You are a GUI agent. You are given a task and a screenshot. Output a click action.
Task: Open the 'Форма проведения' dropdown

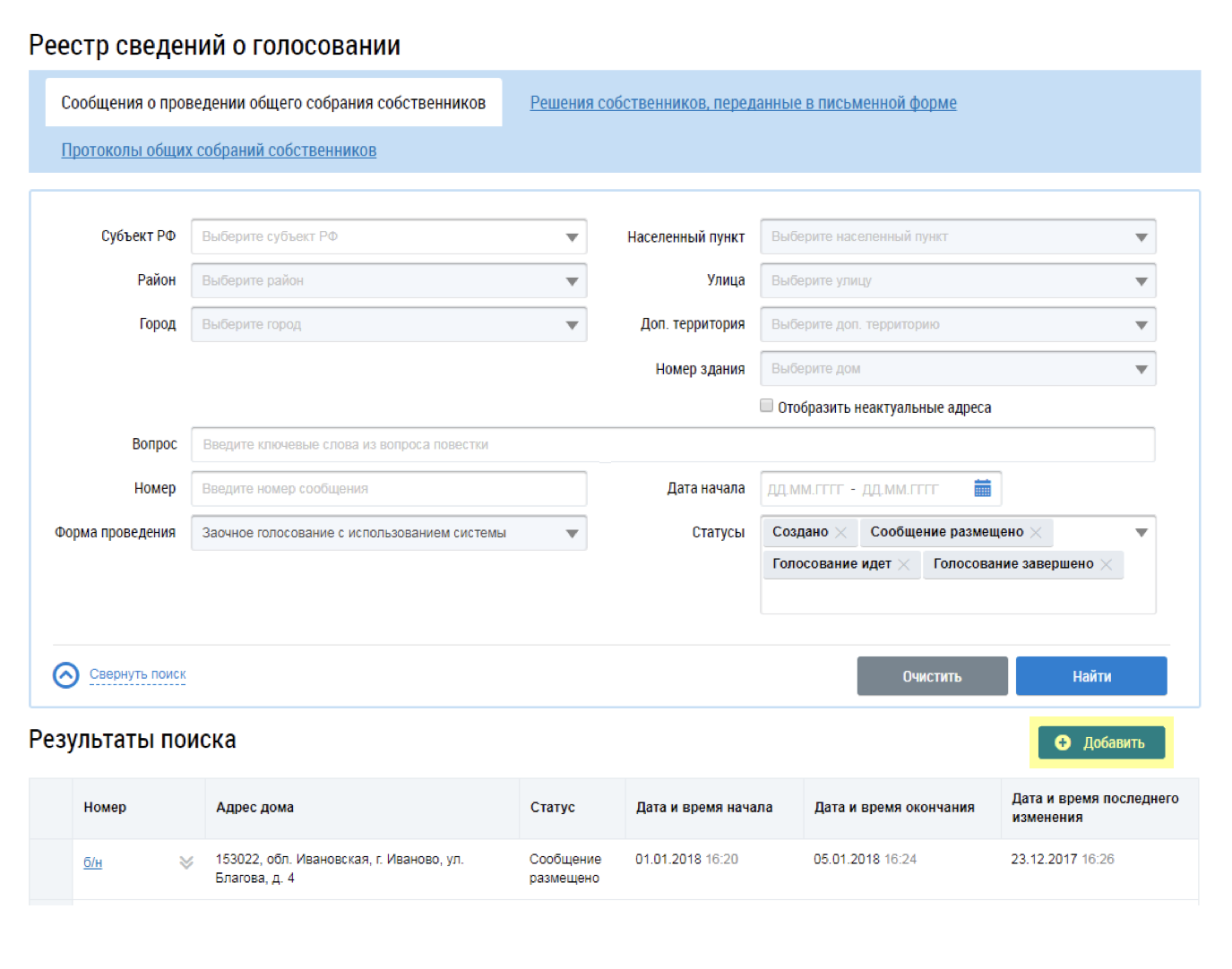(389, 533)
